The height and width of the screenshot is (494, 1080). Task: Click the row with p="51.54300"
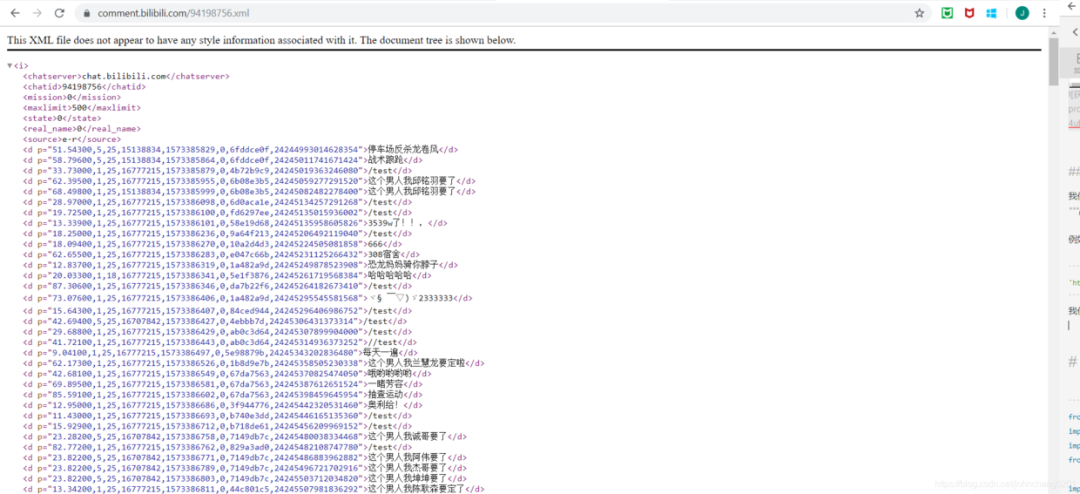coord(240,149)
